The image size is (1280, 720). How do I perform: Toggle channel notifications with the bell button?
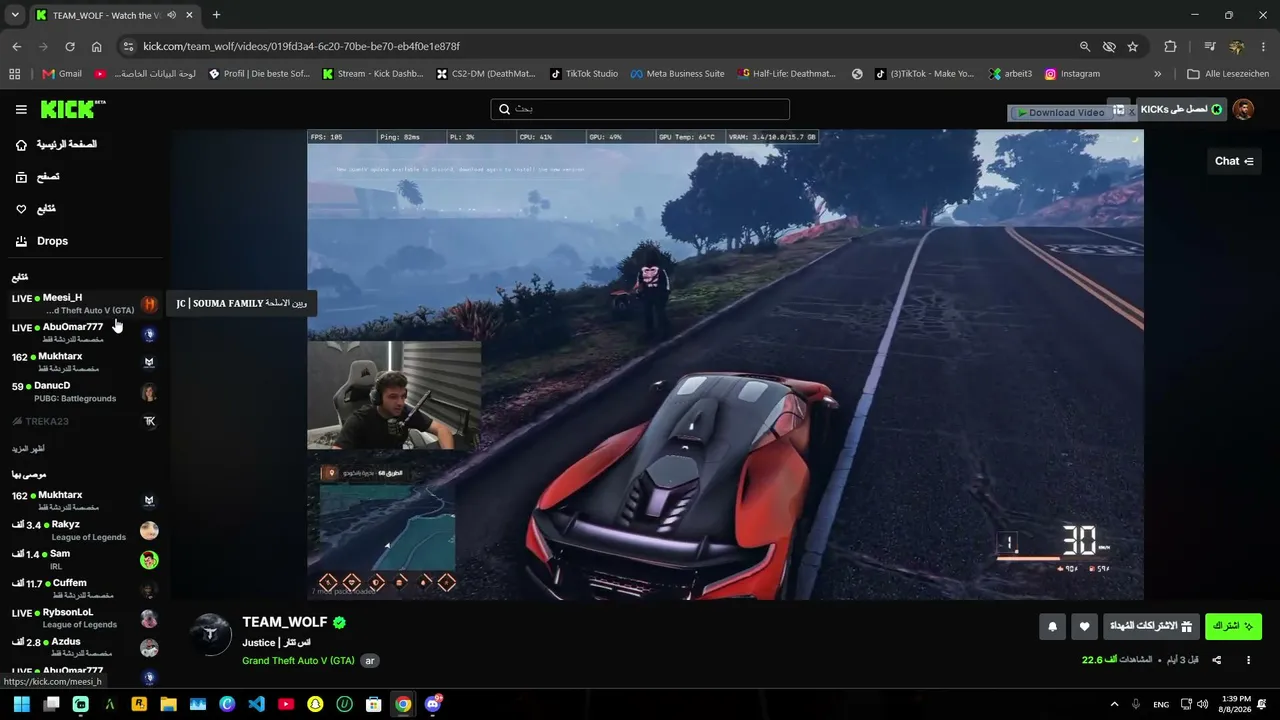pos(1052,627)
